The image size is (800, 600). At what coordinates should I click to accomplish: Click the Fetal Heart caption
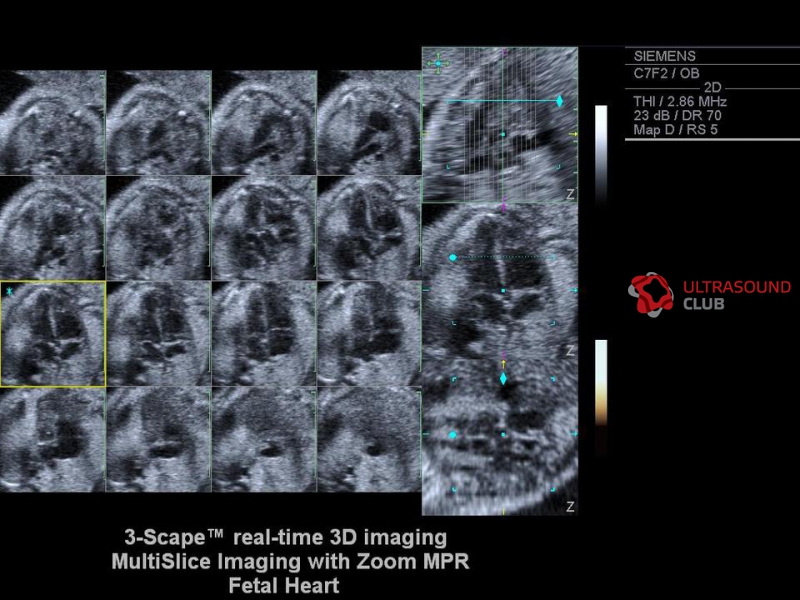click(284, 585)
